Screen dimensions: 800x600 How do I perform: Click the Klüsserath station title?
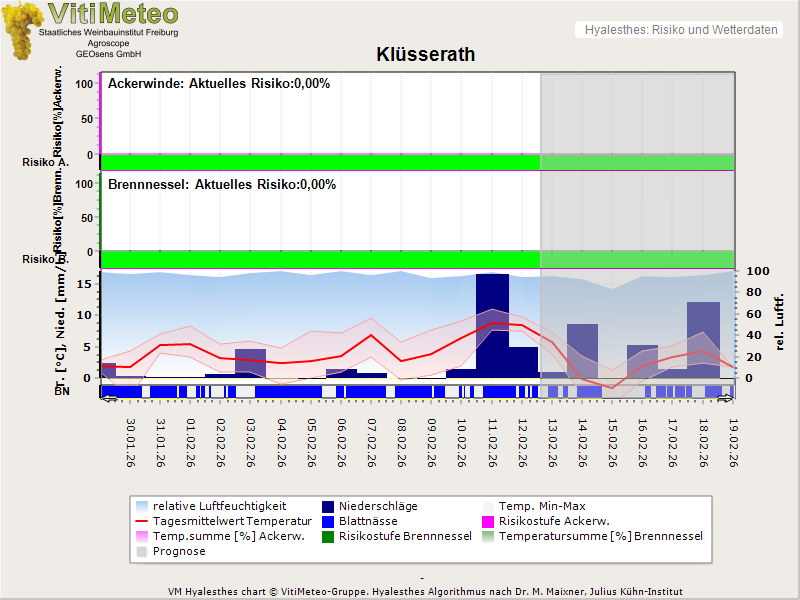(426, 54)
